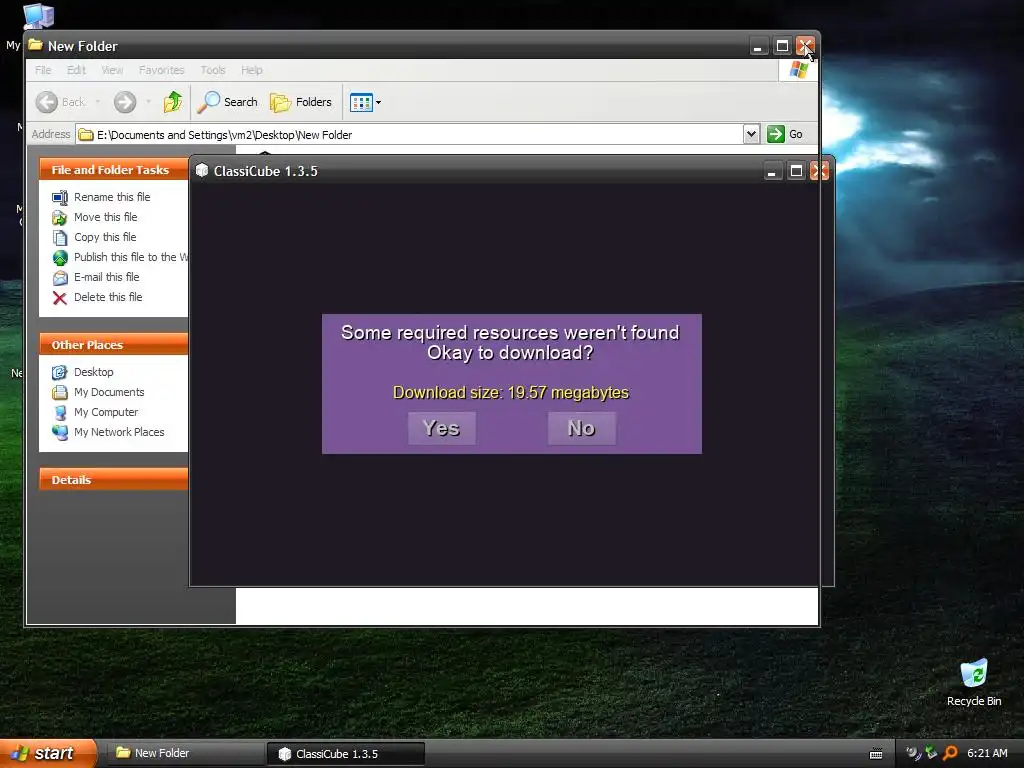Choose Rename this file task
This screenshot has width=1024, height=768.
tap(112, 197)
